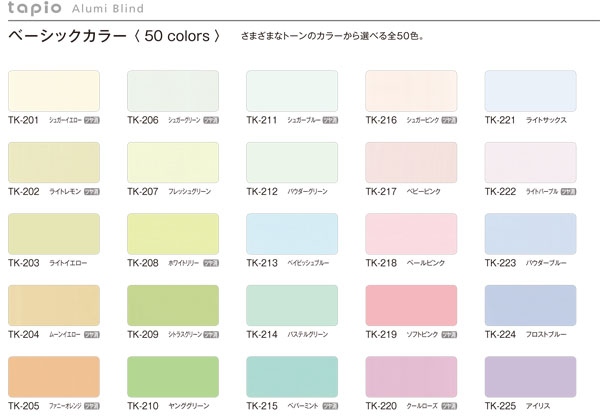Click the TK-212 code label

pyautogui.click(x=262, y=192)
